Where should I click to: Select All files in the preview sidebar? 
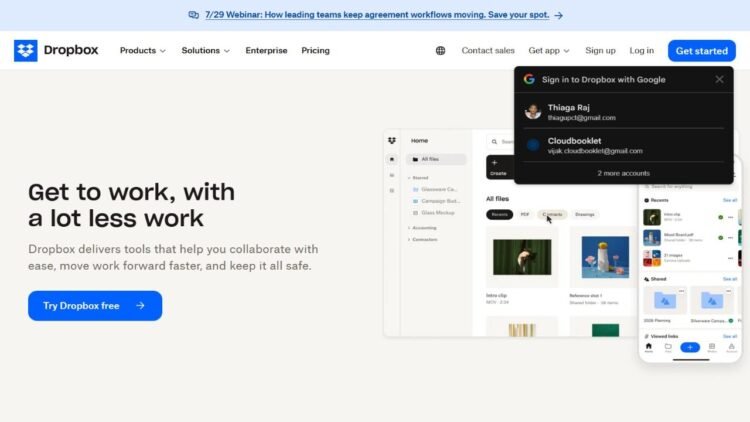pyautogui.click(x=436, y=159)
